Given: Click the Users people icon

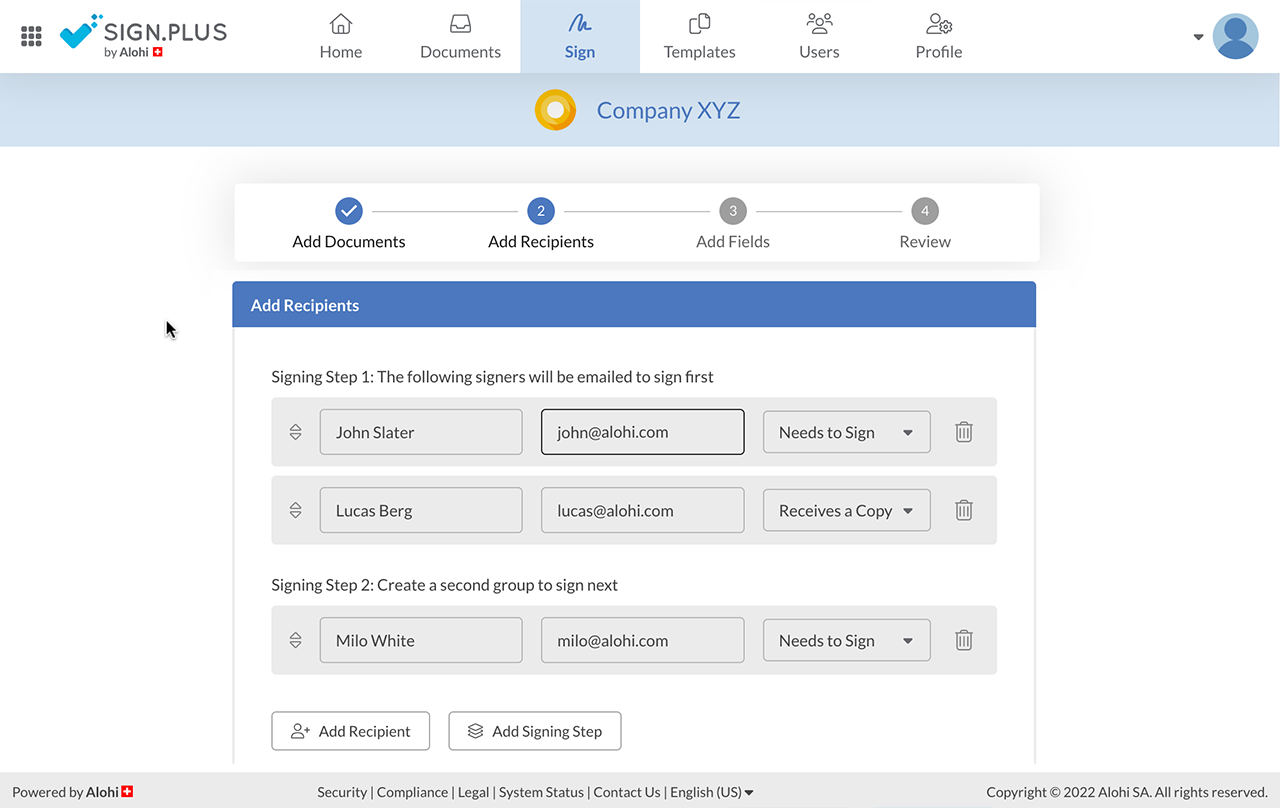Looking at the screenshot, I should click(x=819, y=22).
